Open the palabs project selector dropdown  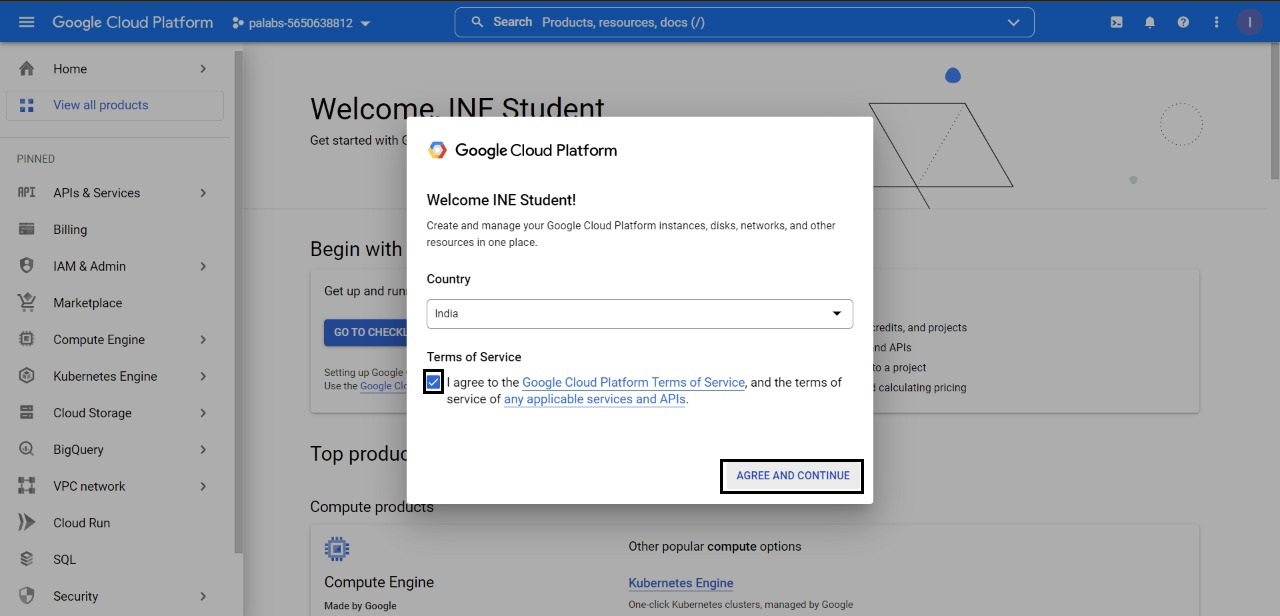[301, 23]
